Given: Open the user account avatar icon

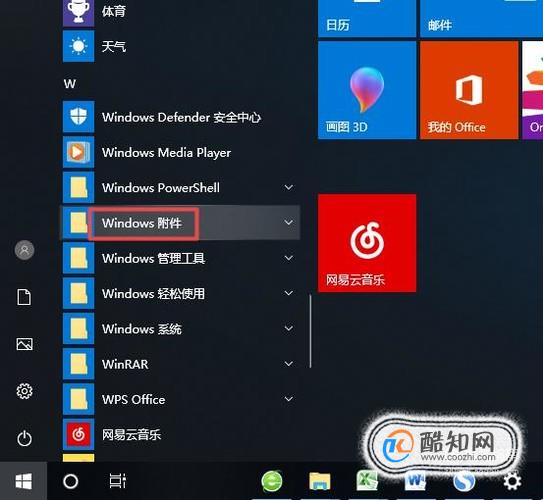Looking at the screenshot, I should pos(24,250).
